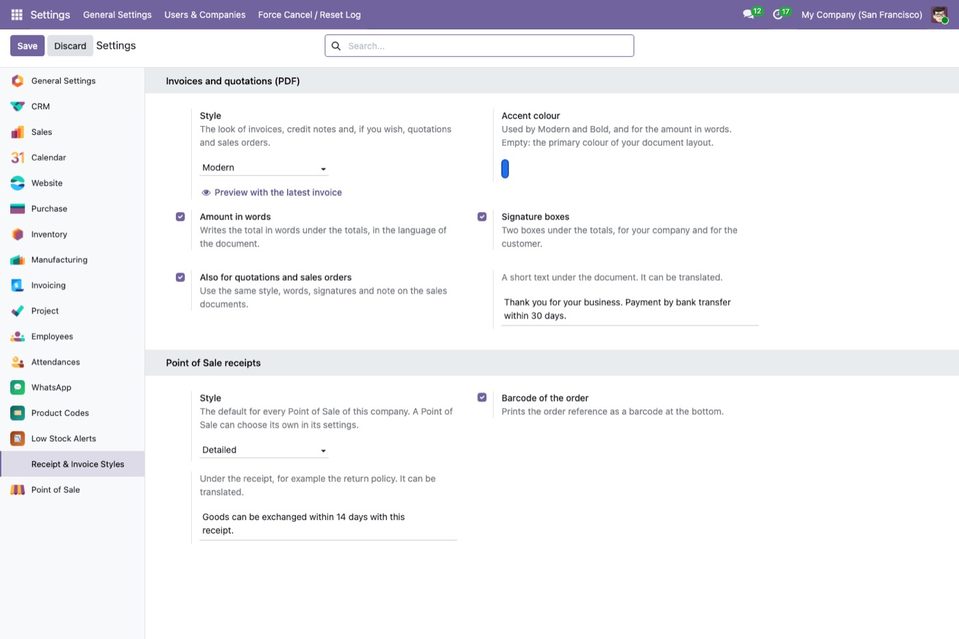Click the Website app icon in sidebar
959x639 pixels.
click(x=17, y=183)
